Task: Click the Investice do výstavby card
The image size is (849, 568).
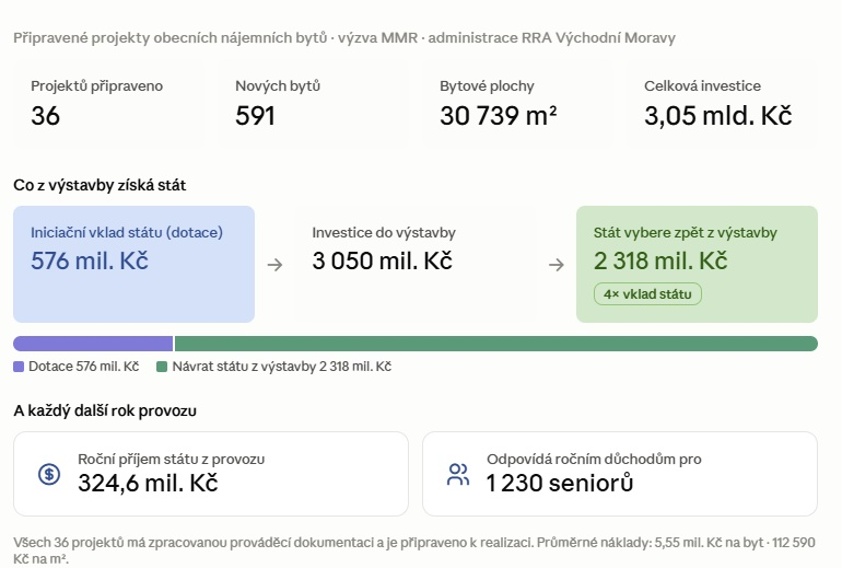Action: point(415,264)
